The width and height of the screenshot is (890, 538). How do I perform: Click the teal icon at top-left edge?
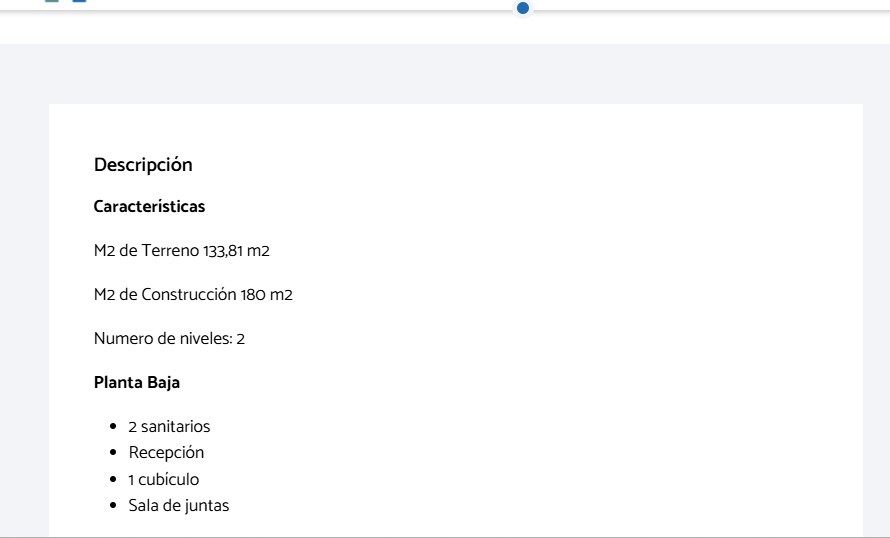pyautogui.click(x=52, y=2)
